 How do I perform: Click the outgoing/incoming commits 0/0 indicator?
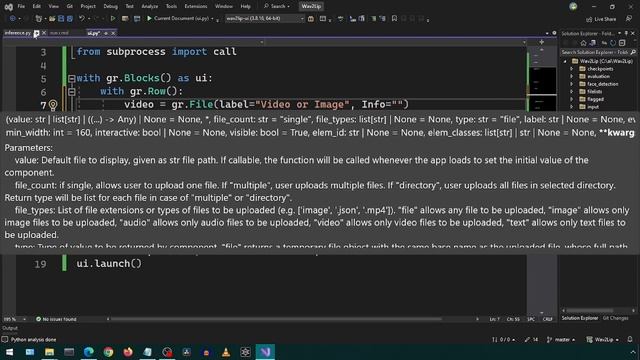click(x=503, y=340)
